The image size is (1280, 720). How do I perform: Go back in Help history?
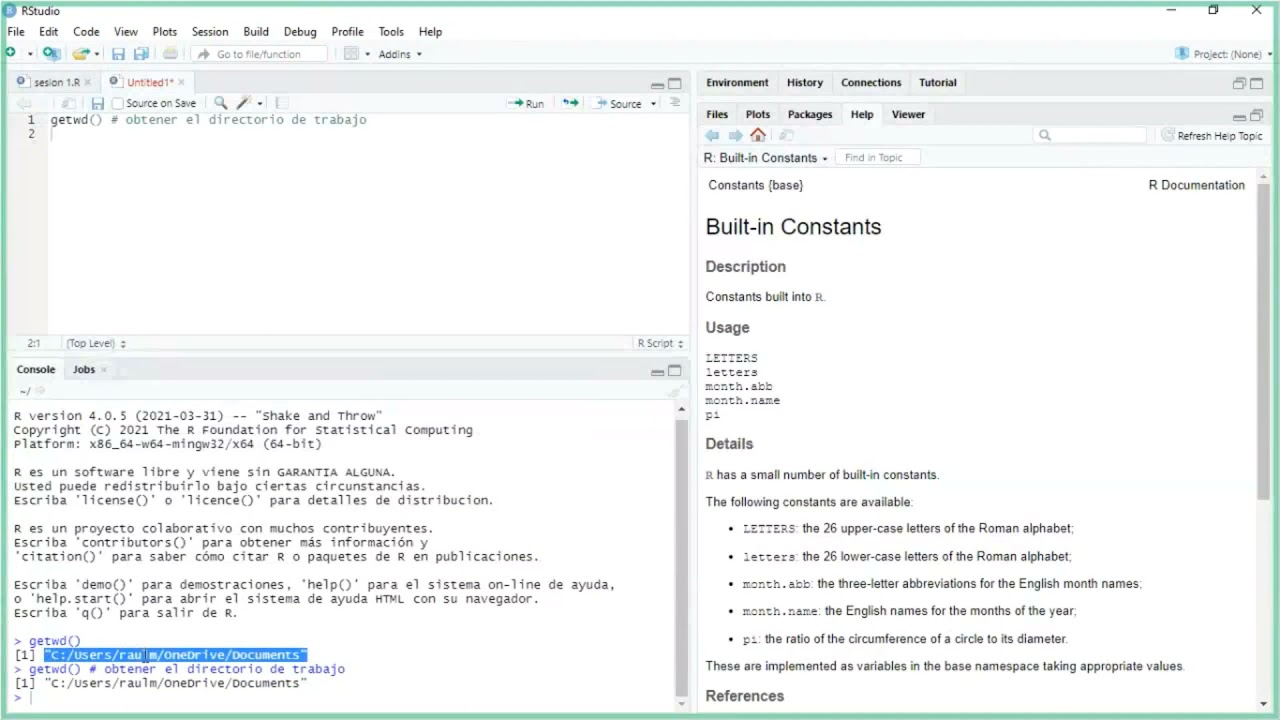[x=713, y=135]
